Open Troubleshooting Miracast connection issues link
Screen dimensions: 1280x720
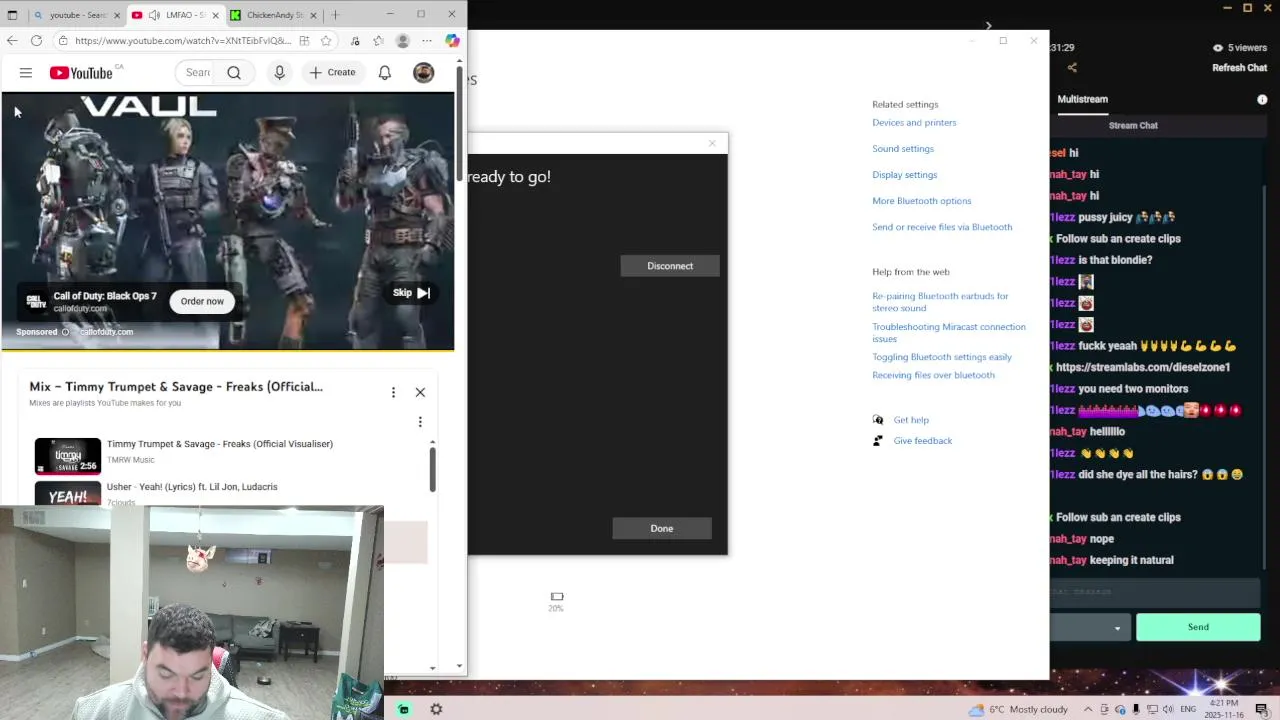(x=949, y=333)
